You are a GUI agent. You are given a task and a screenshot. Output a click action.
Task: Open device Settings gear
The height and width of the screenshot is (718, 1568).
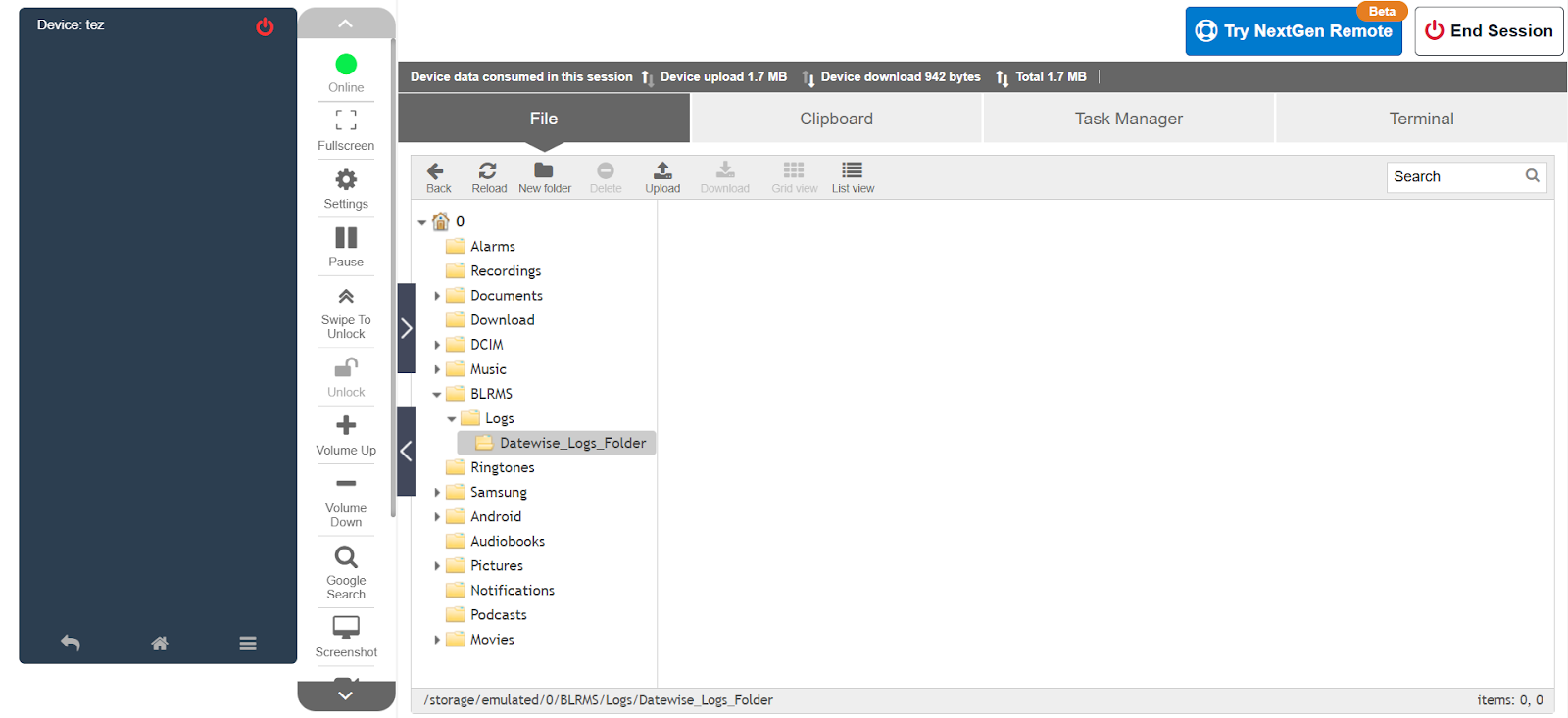(346, 187)
